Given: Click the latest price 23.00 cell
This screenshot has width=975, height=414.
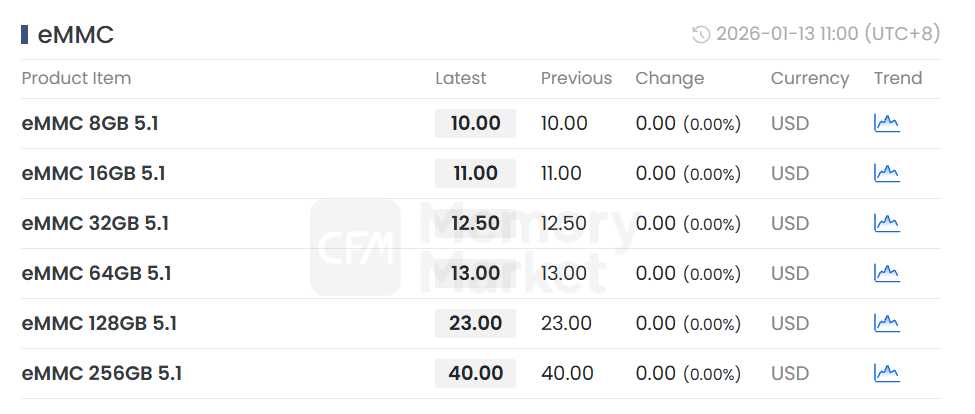Looking at the screenshot, I should 475,324.
